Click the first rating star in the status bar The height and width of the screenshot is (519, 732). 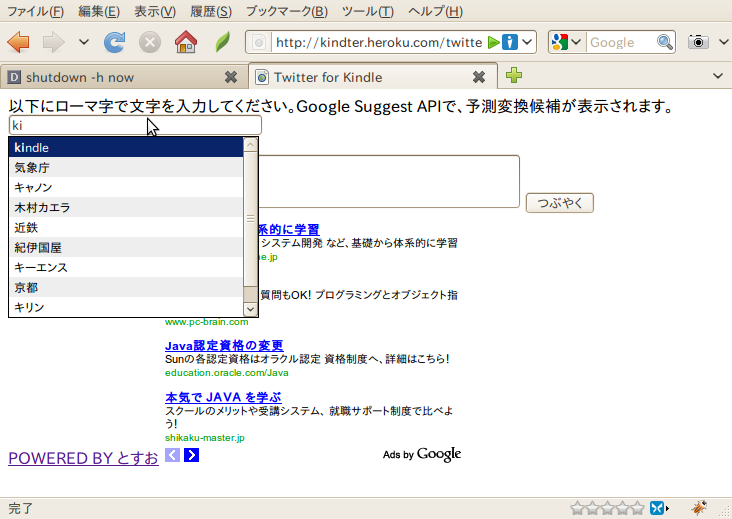[577, 508]
